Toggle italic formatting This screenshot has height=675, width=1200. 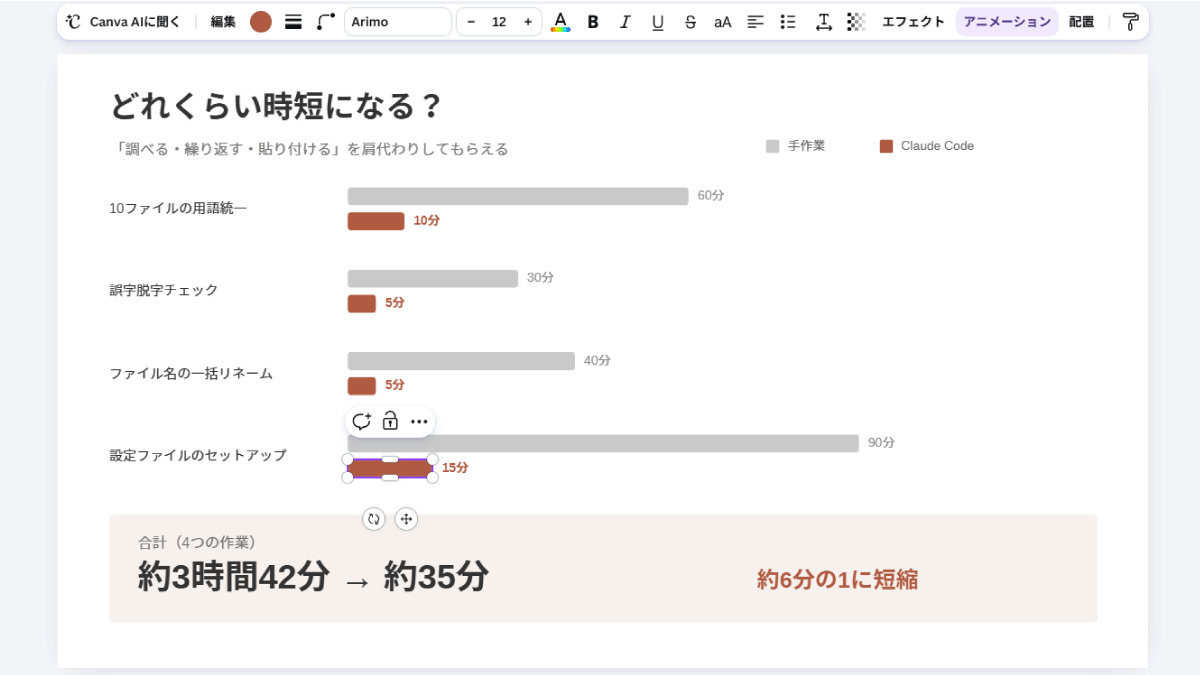[625, 22]
